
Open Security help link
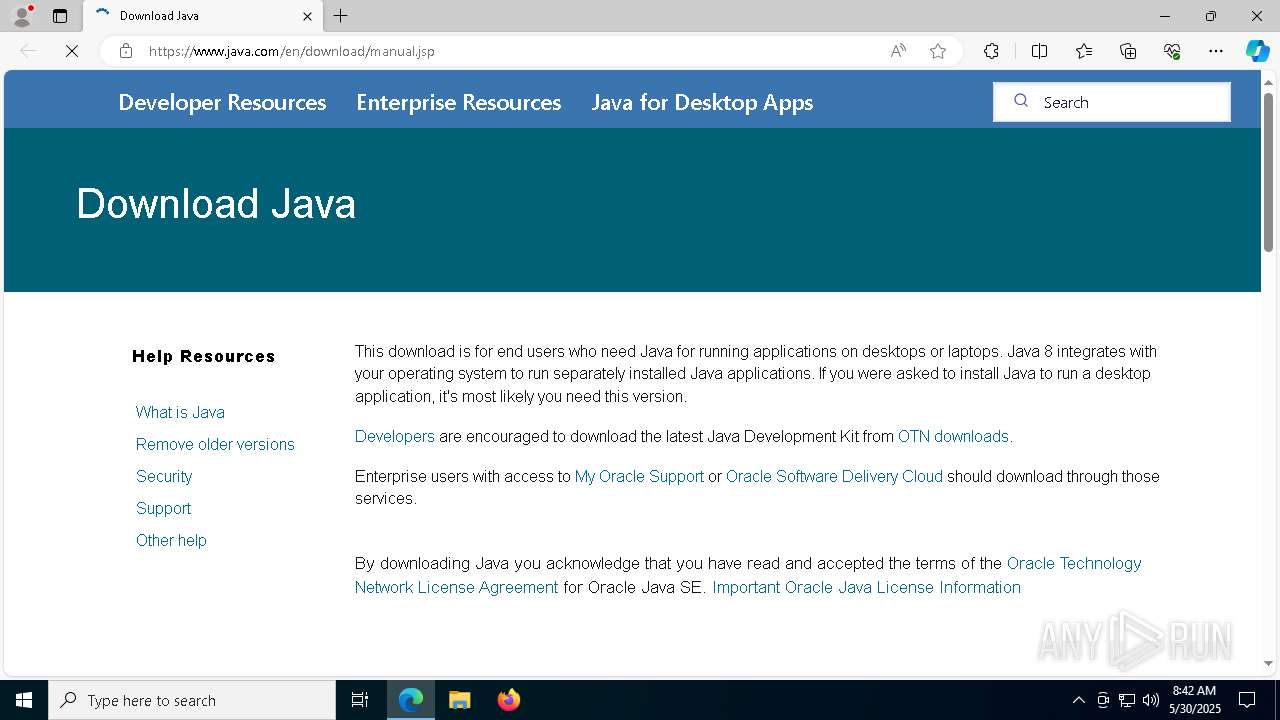[x=164, y=476]
